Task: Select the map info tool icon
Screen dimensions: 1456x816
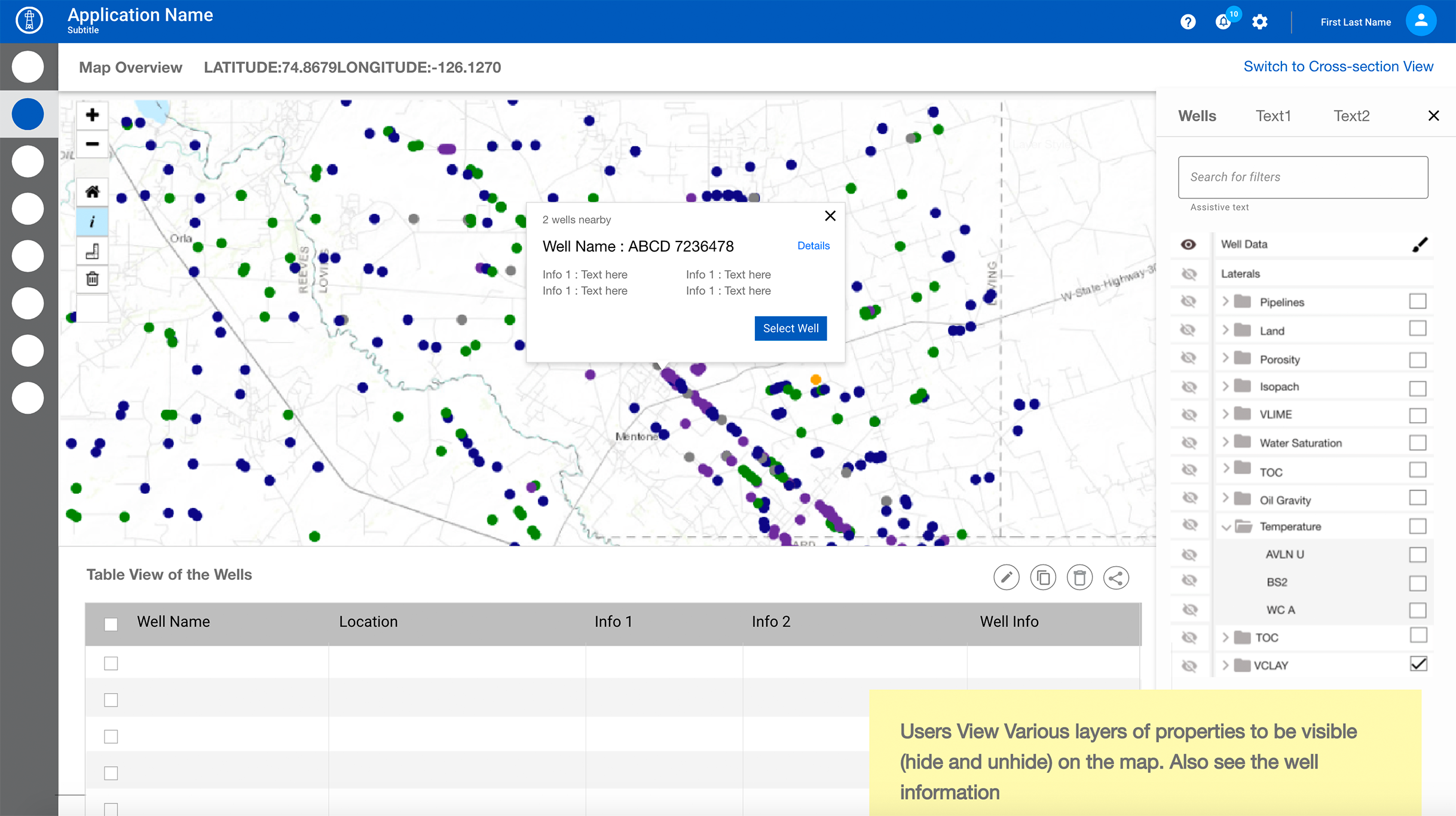Action: click(x=92, y=222)
